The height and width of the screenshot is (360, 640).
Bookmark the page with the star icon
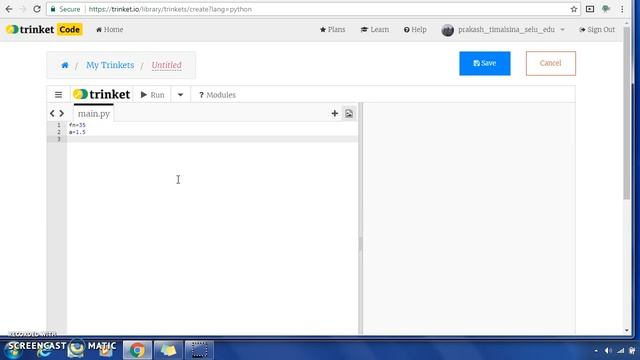(573, 9)
